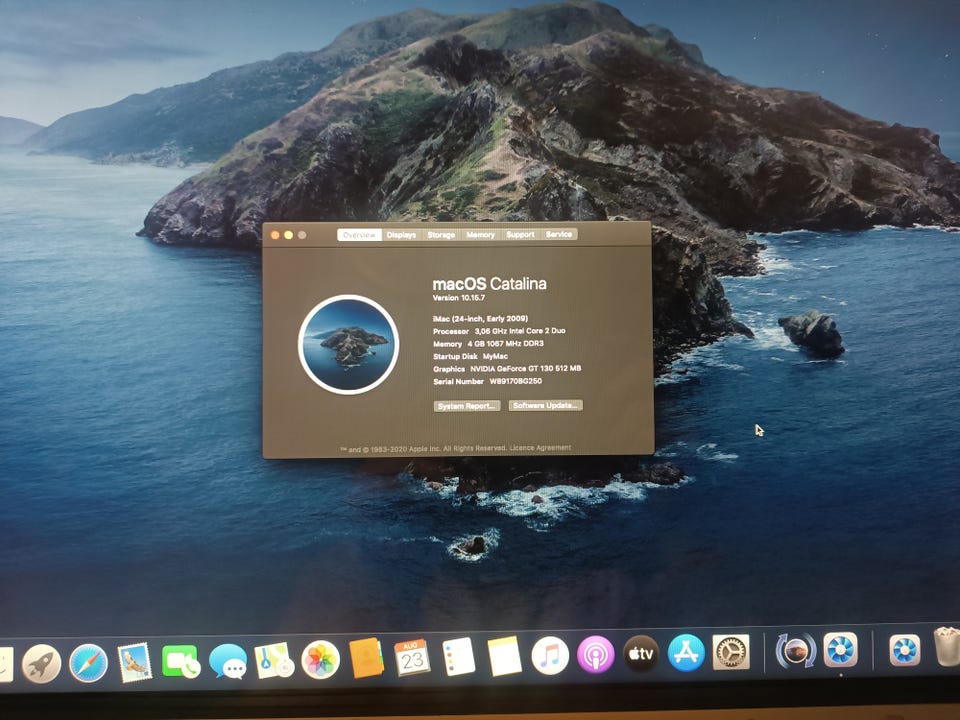This screenshot has width=960, height=720.
Task: Click the fan control icon beside the Trash
Action: pyautogui.click(x=905, y=650)
